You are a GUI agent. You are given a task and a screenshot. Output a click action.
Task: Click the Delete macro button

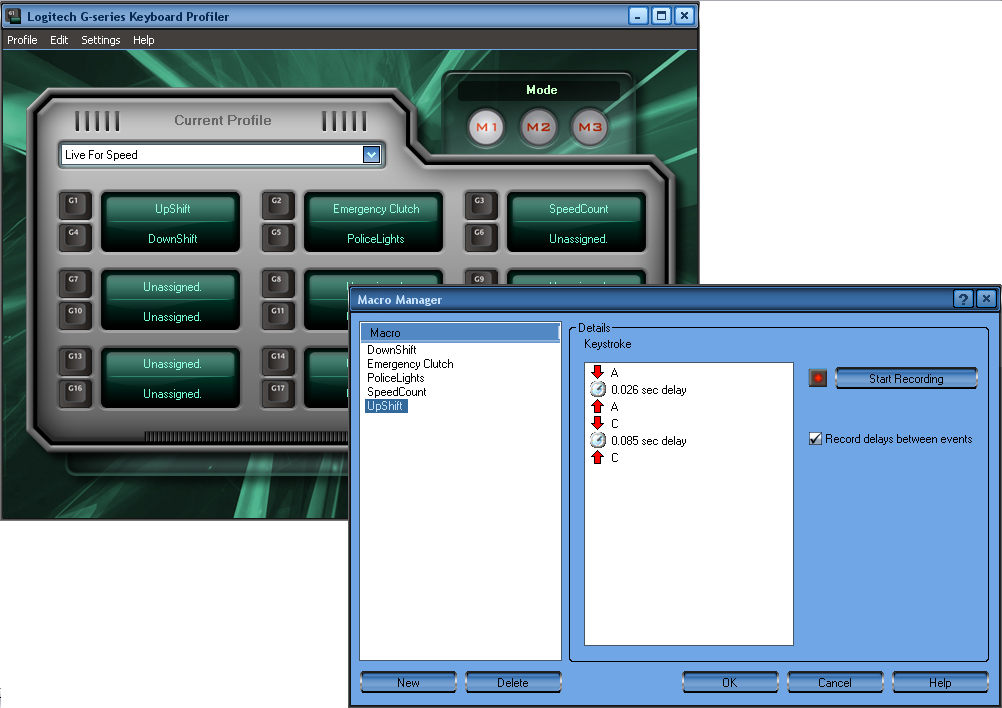[x=513, y=682]
